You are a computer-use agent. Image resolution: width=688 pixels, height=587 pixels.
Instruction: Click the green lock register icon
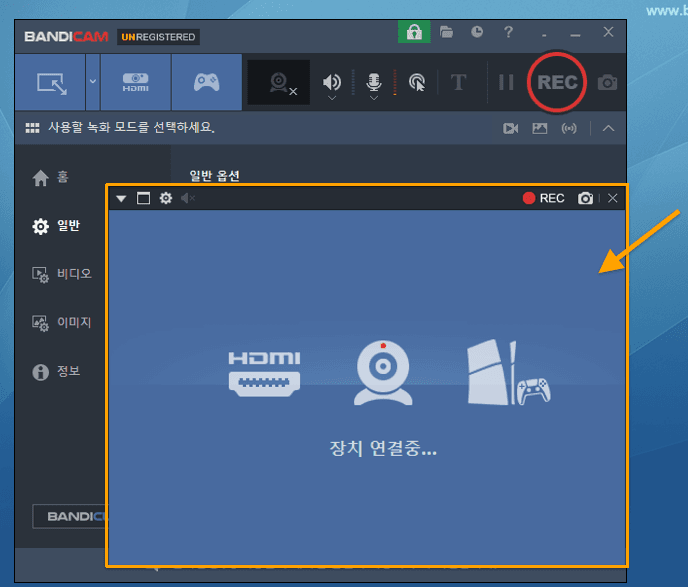coord(414,32)
